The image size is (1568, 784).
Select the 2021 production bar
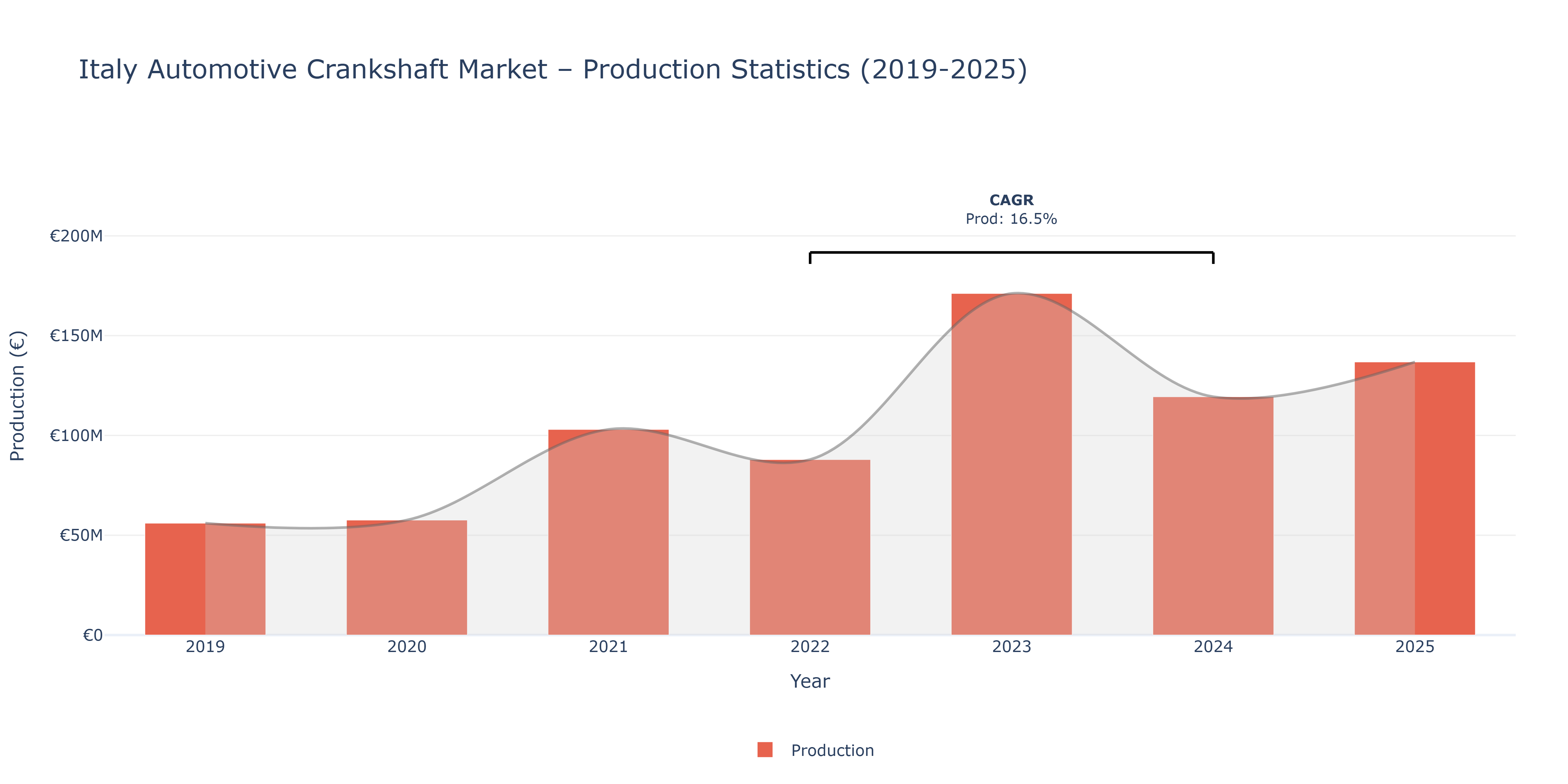(608, 532)
